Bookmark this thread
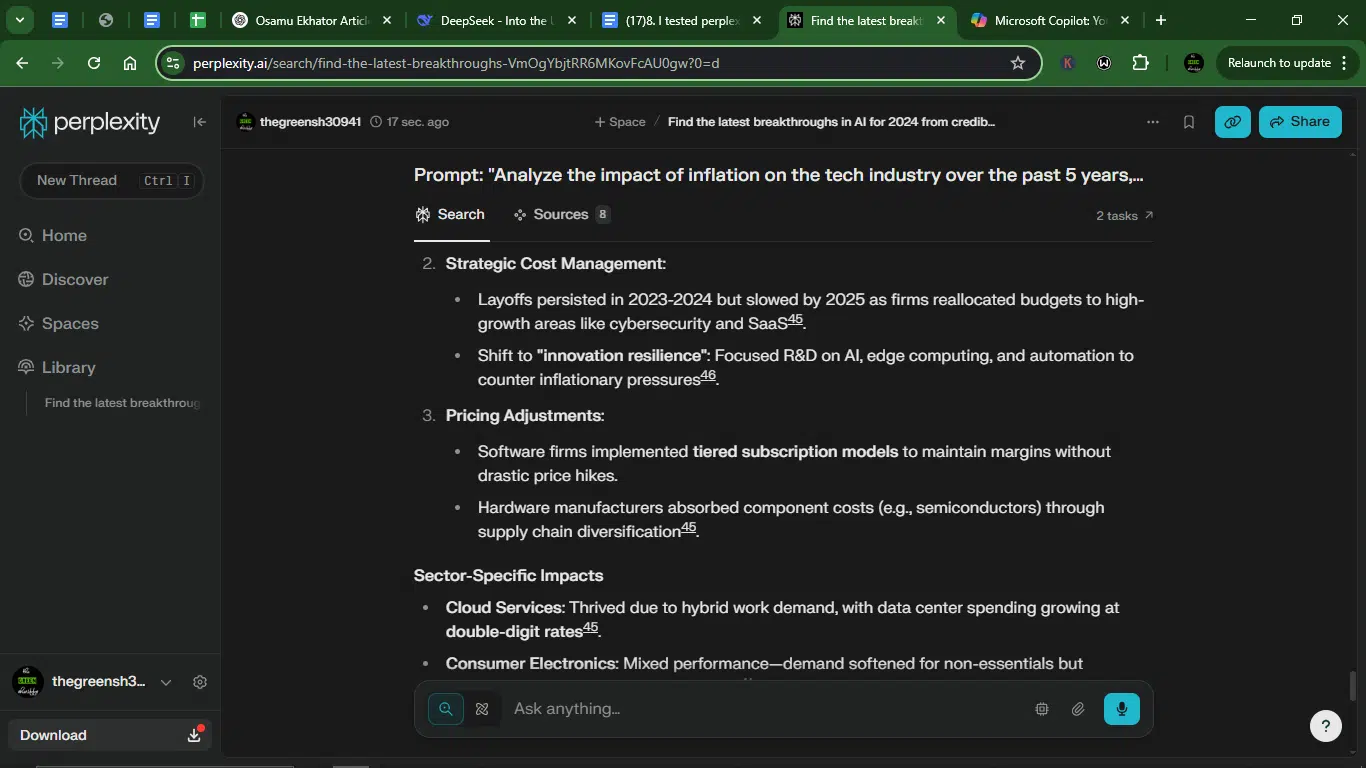The height and width of the screenshot is (768, 1366). (x=1189, y=122)
